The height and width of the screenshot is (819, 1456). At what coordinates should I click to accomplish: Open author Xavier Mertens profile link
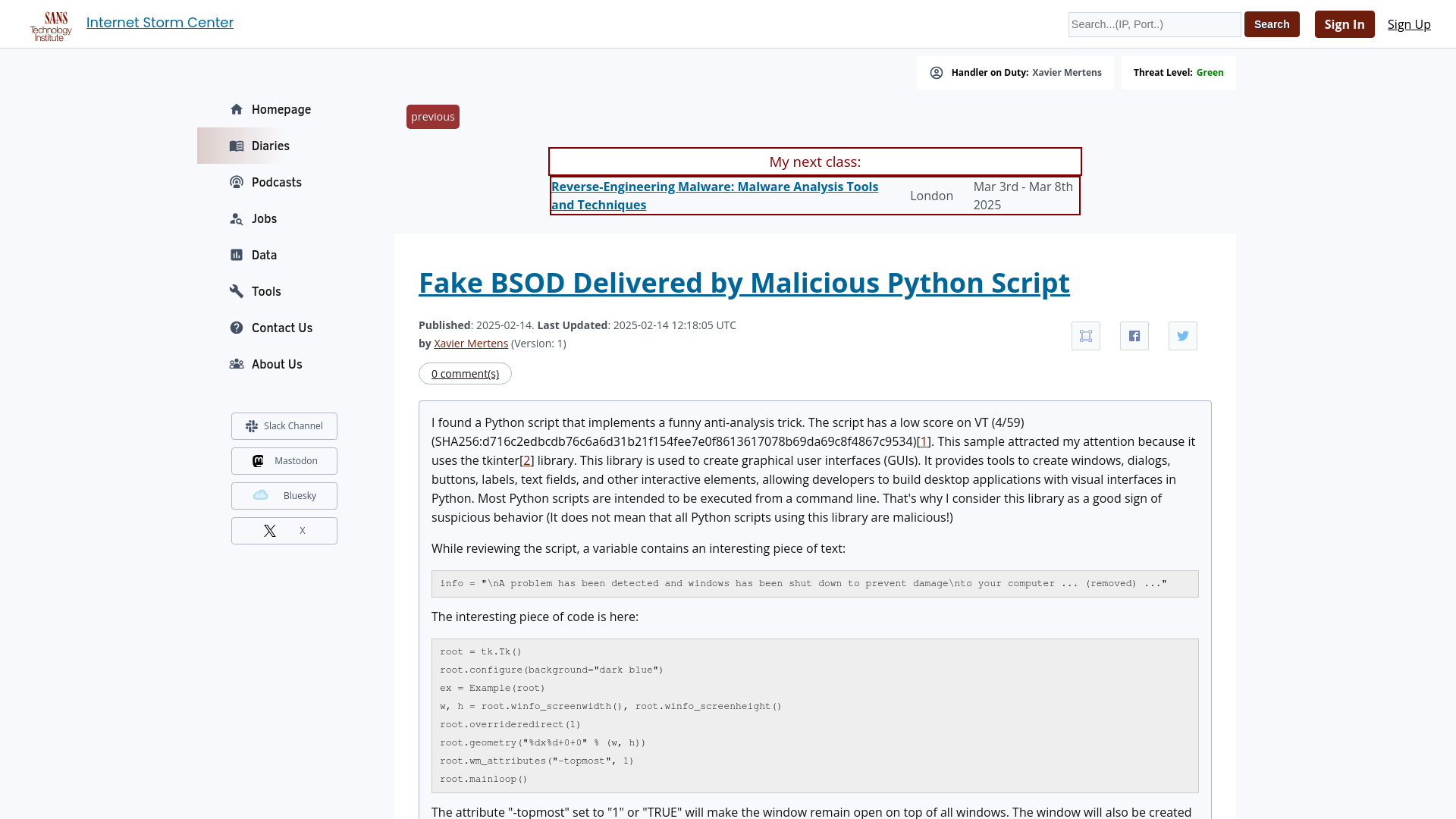pos(471,344)
